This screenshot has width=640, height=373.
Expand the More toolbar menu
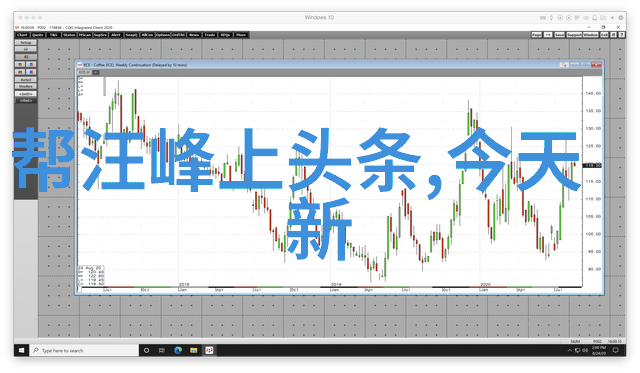241,35
